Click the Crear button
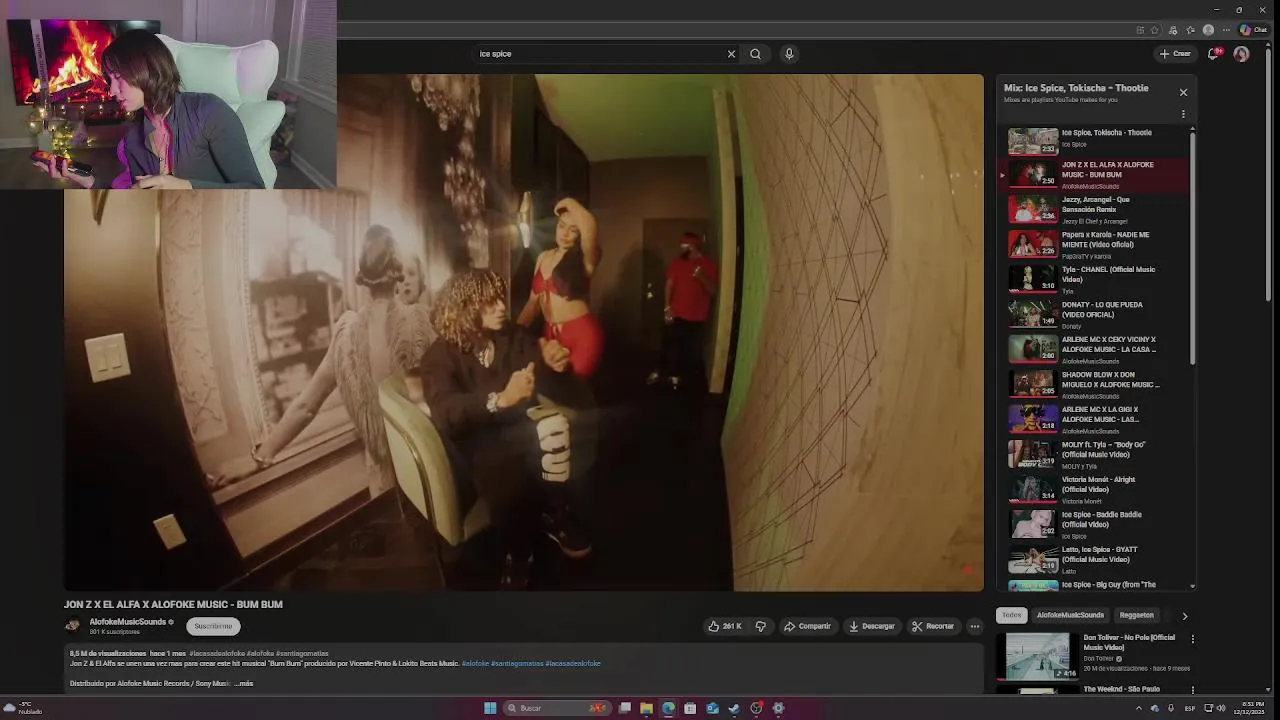Image resolution: width=1280 pixels, height=720 pixels. coord(1175,54)
